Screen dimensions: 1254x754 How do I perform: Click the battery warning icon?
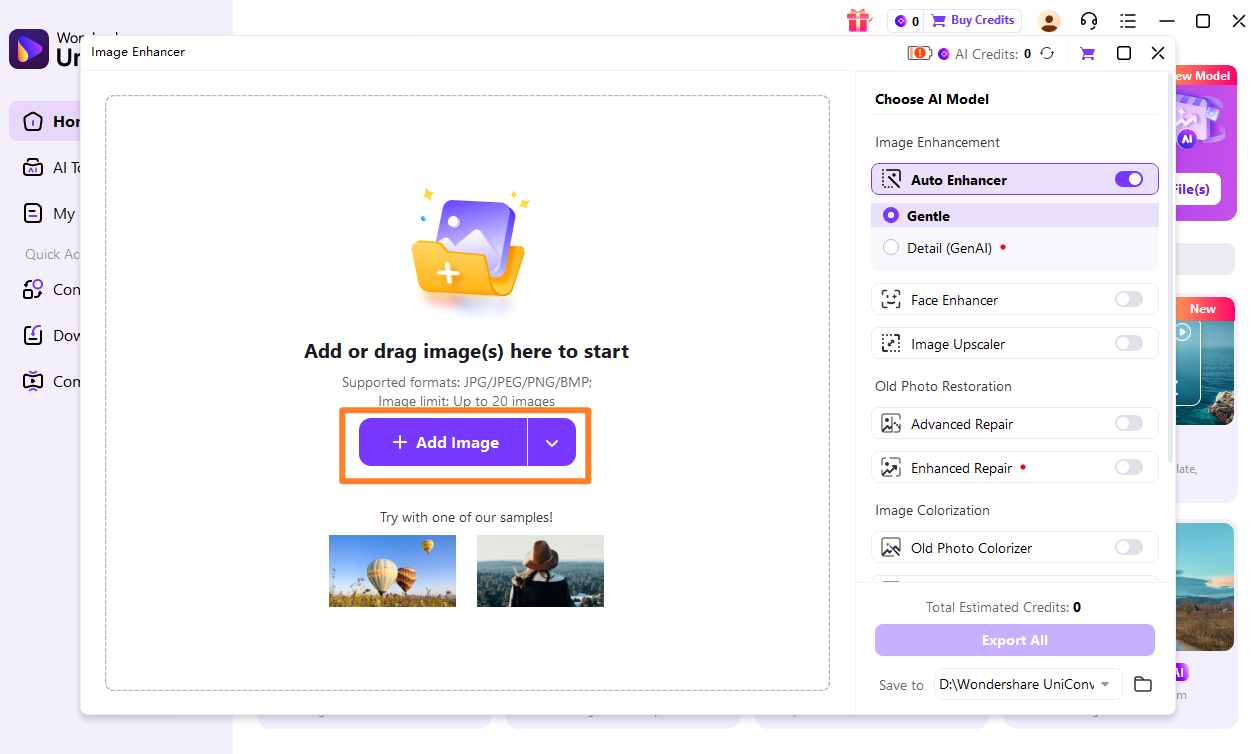(919, 53)
